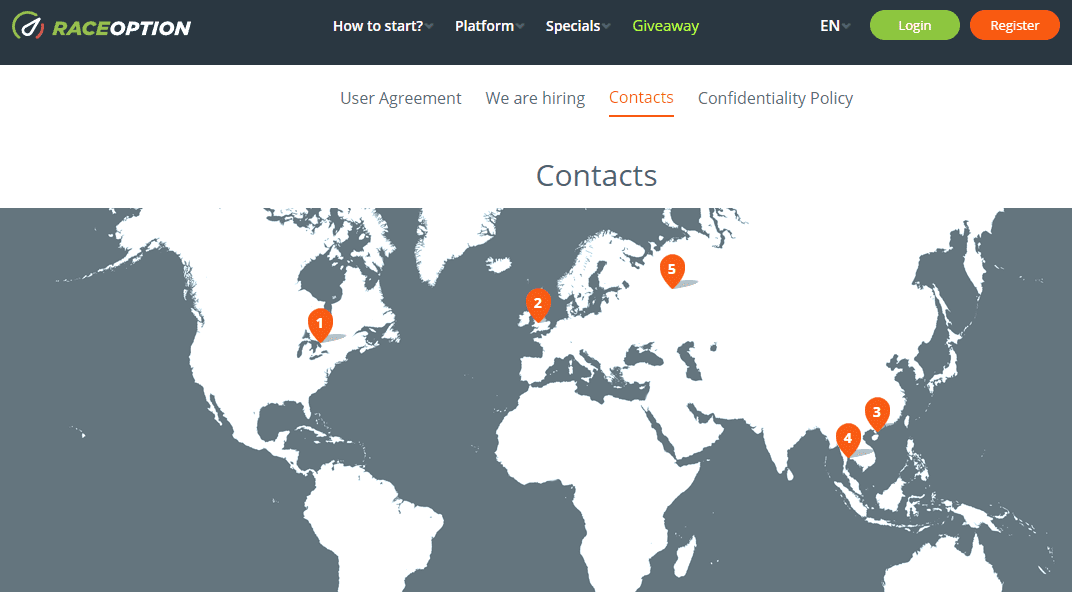This screenshot has height=592, width=1072.
Task: Switch to the We are hiring tab
Action: [x=535, y=98]
